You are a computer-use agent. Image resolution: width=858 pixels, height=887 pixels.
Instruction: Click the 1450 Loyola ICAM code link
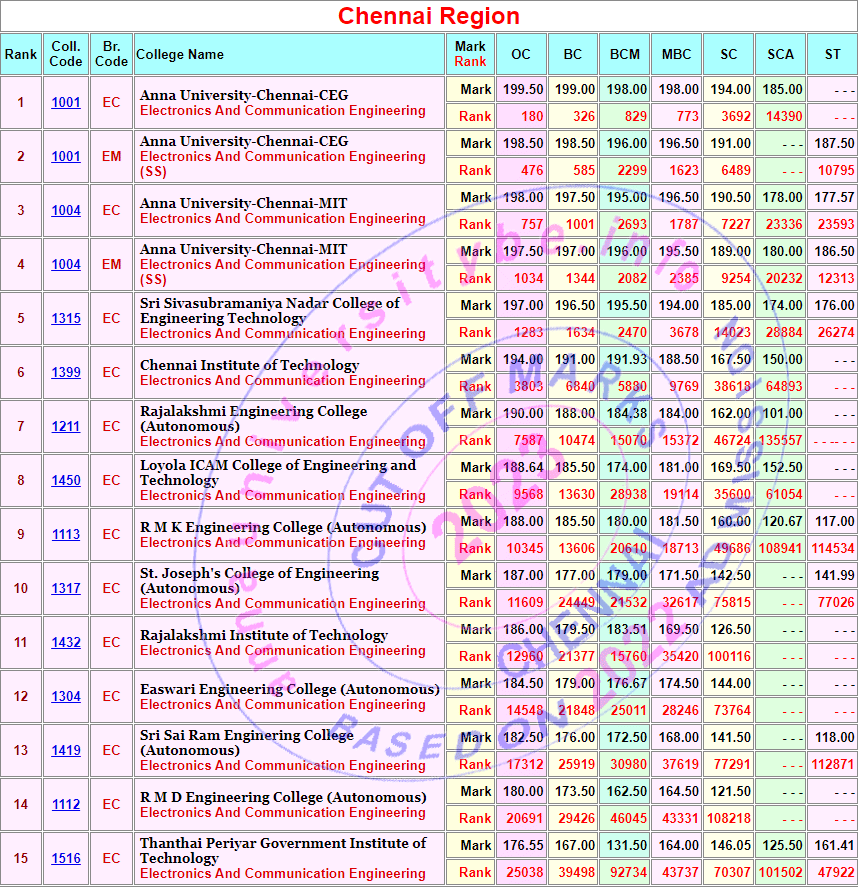(x=66, y=481)
